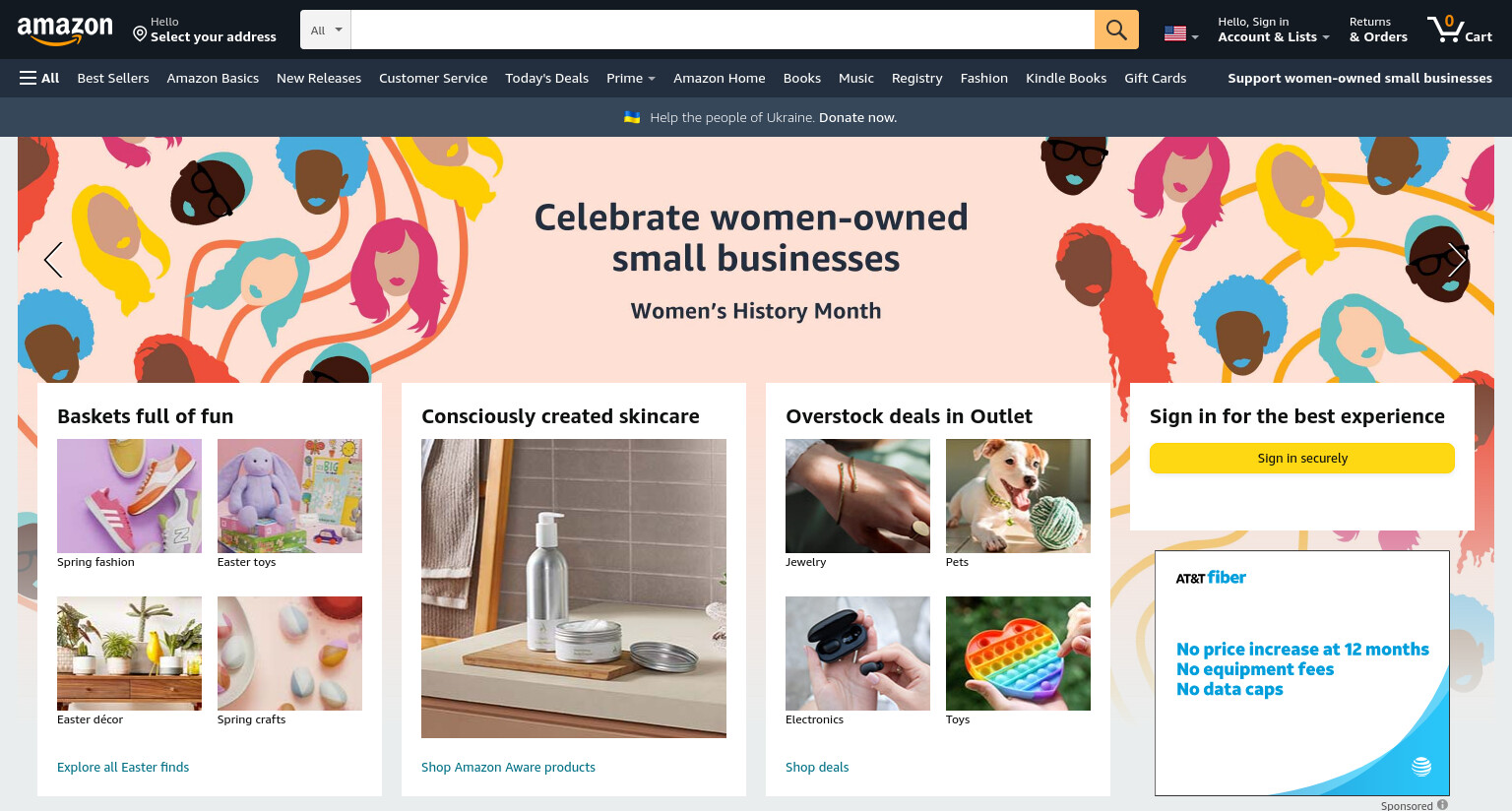Click the location pin address selector
The height and width of the screenshot is (811, 1512).
click(x=205, y=30)
